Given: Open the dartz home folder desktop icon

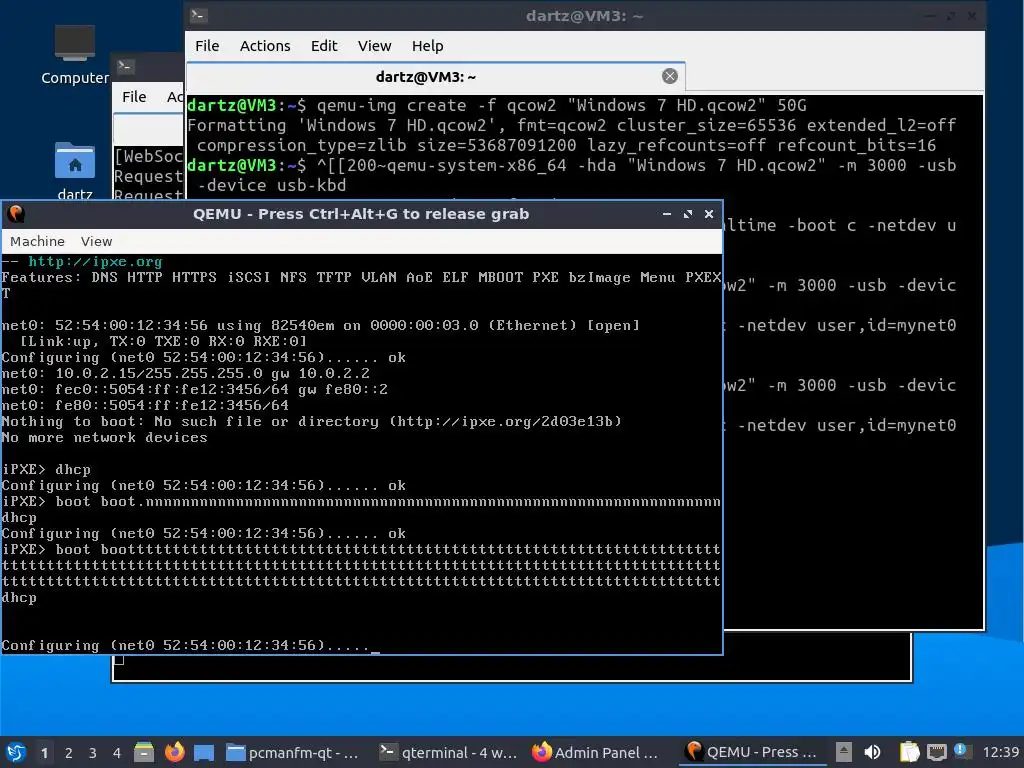Looking at the screenshot, I should [74, 171].
